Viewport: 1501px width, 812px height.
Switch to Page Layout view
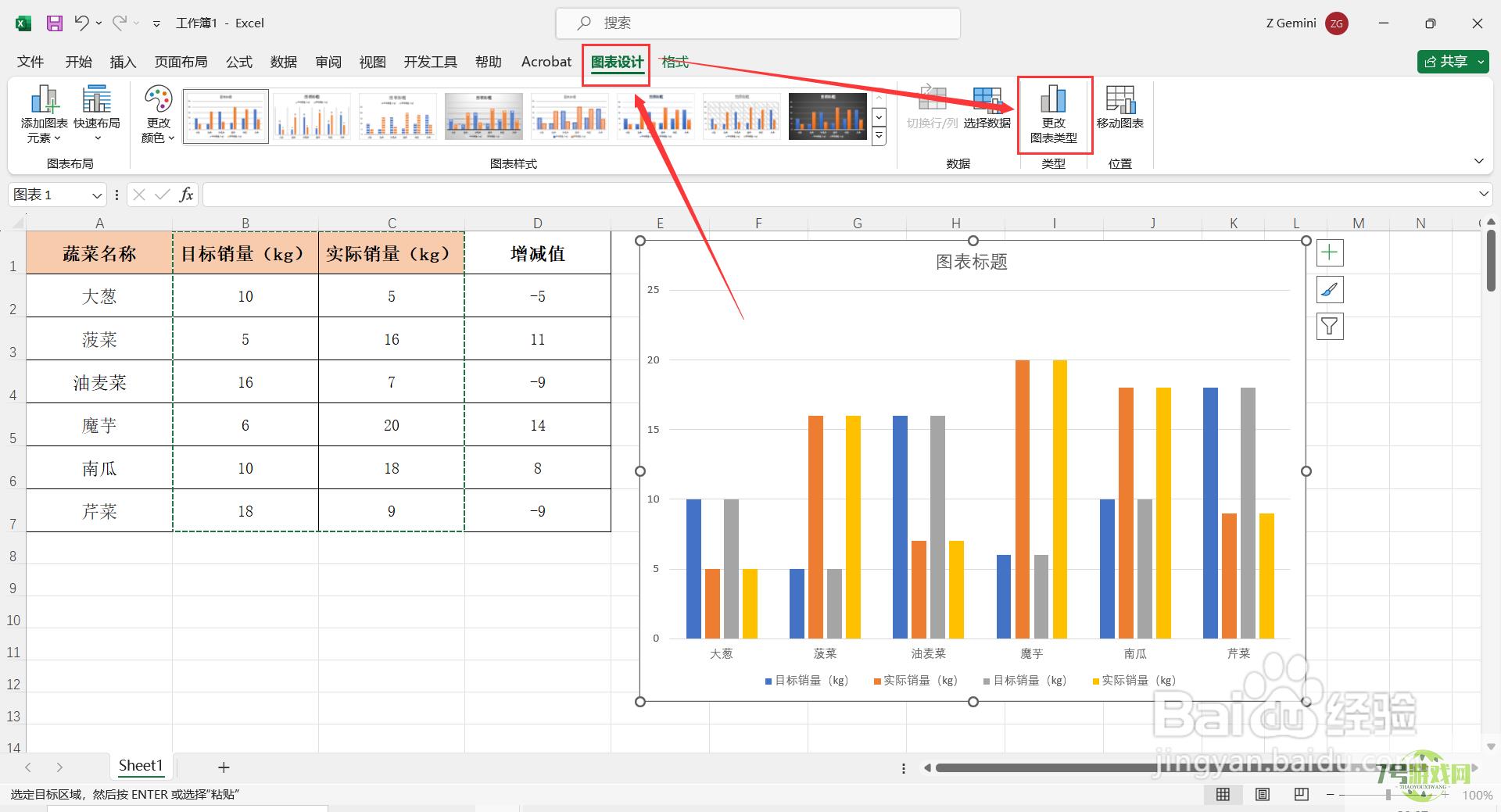pyautogui.click(x=1262, y=795)
